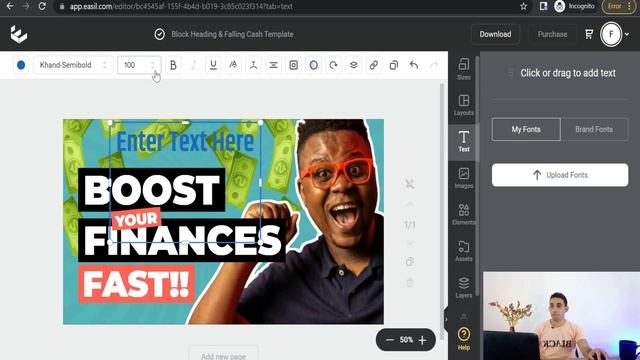Click the page down chevron beside canvas
The width and height of the screenshot is (640, 360).
[x=410, y=243]
